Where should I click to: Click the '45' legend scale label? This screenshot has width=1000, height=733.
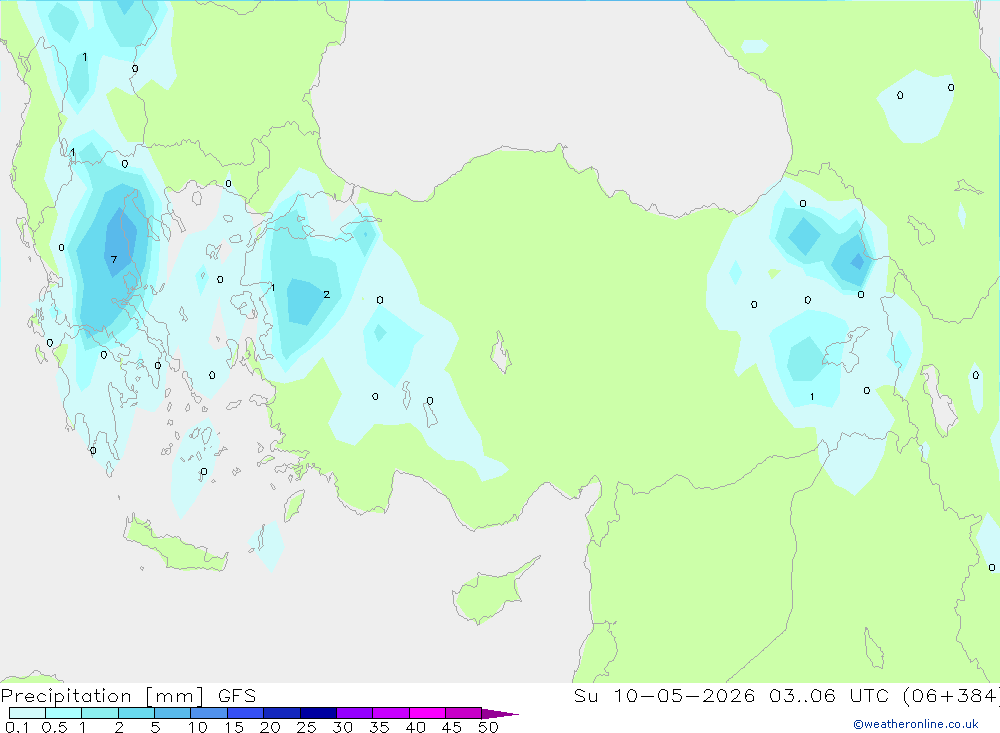(x=452, y=727)
